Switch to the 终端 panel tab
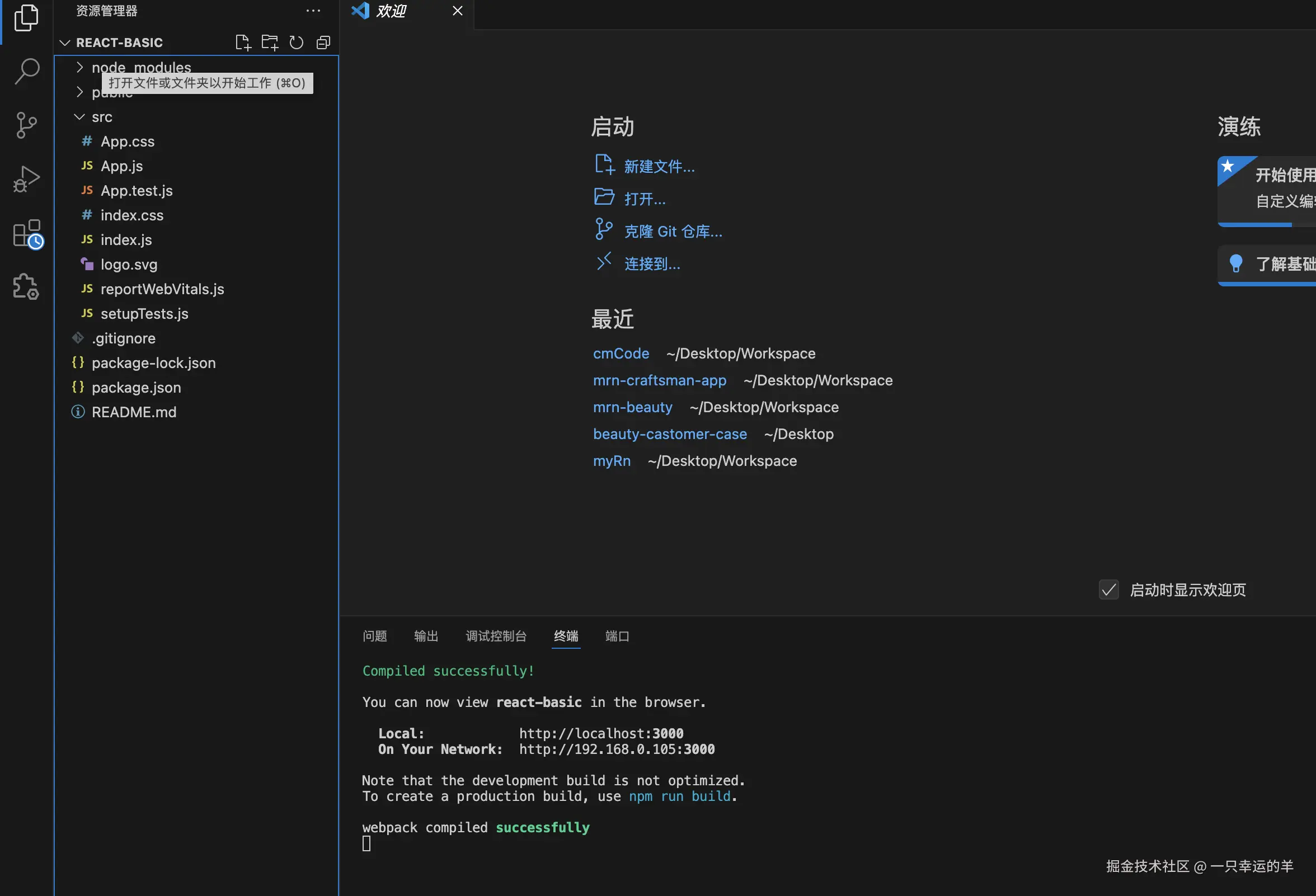Image resolution: width=1316 pixels, height=896 pixels. point(566,636)
